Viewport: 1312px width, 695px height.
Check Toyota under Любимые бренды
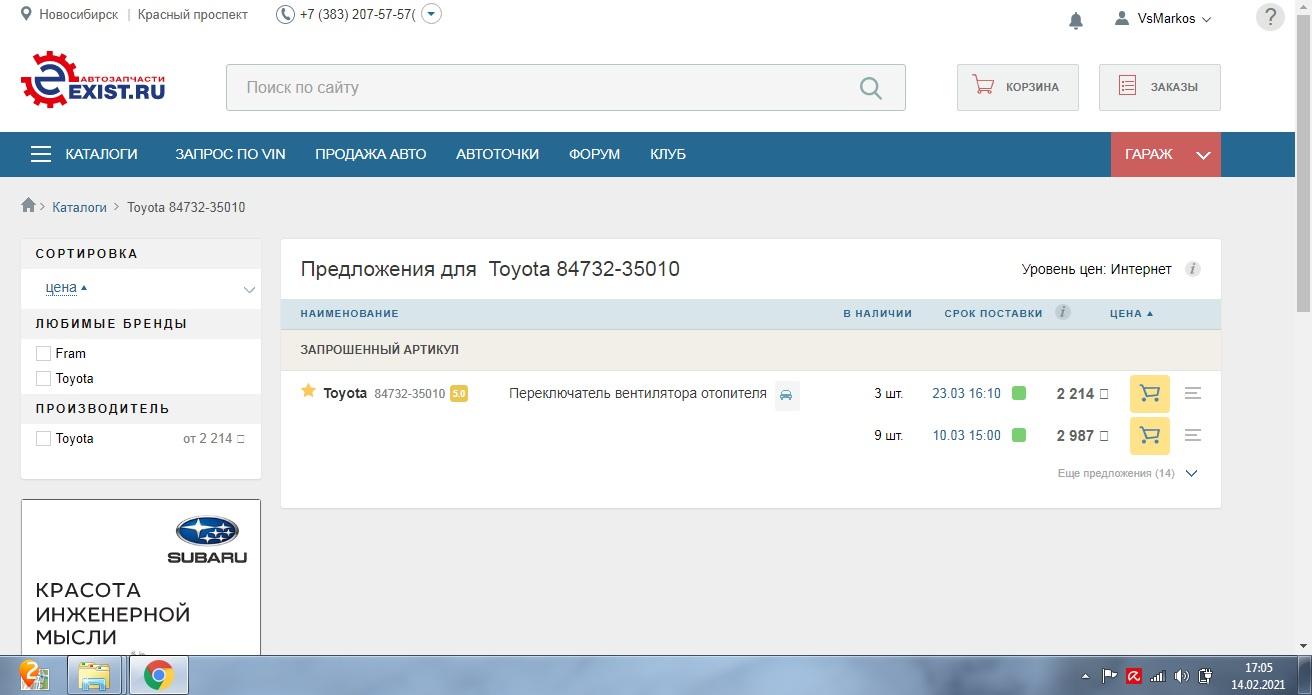click(x=43, y=378)
